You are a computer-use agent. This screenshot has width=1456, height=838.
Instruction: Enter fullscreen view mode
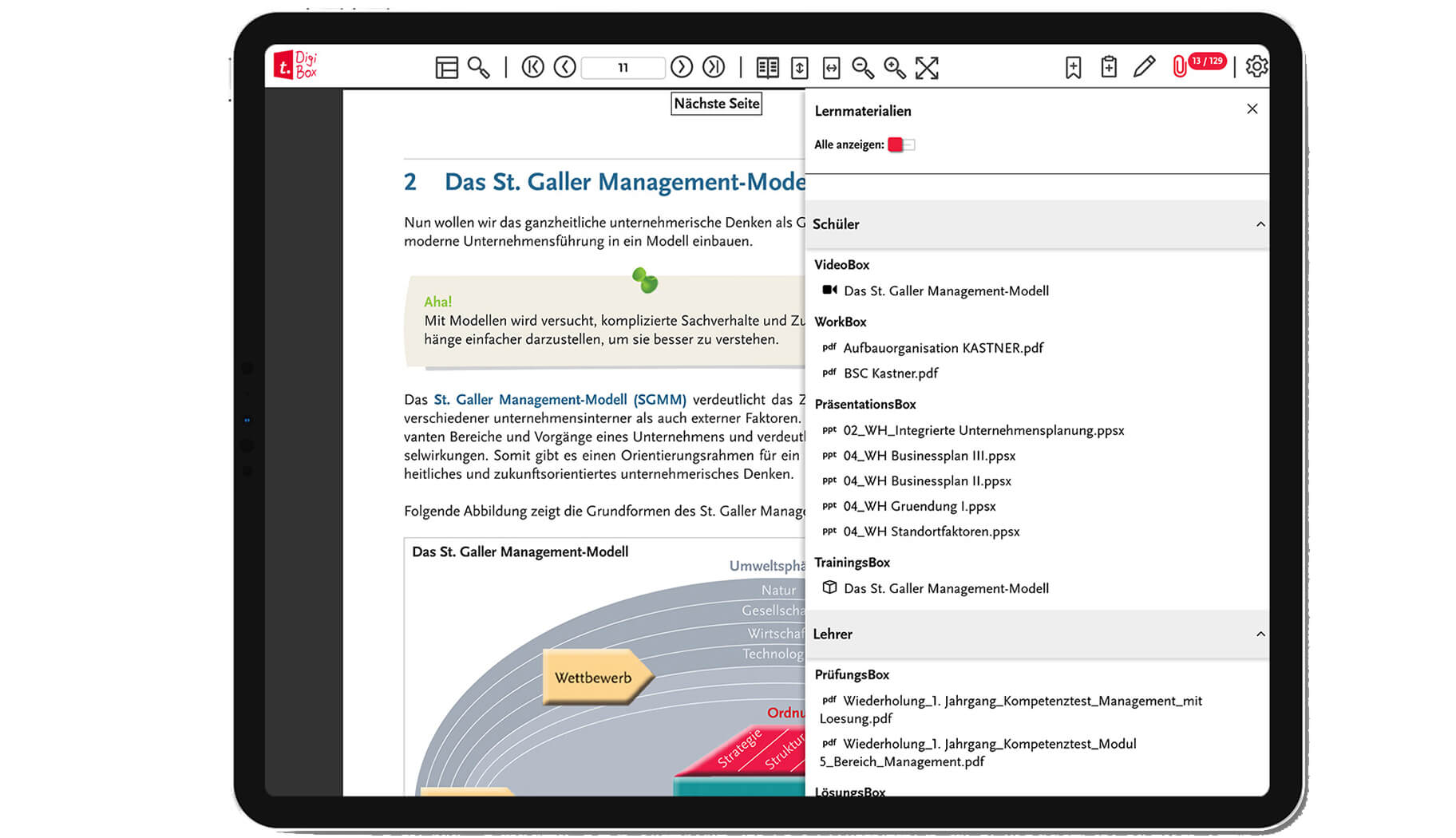(x=927, y=69)
